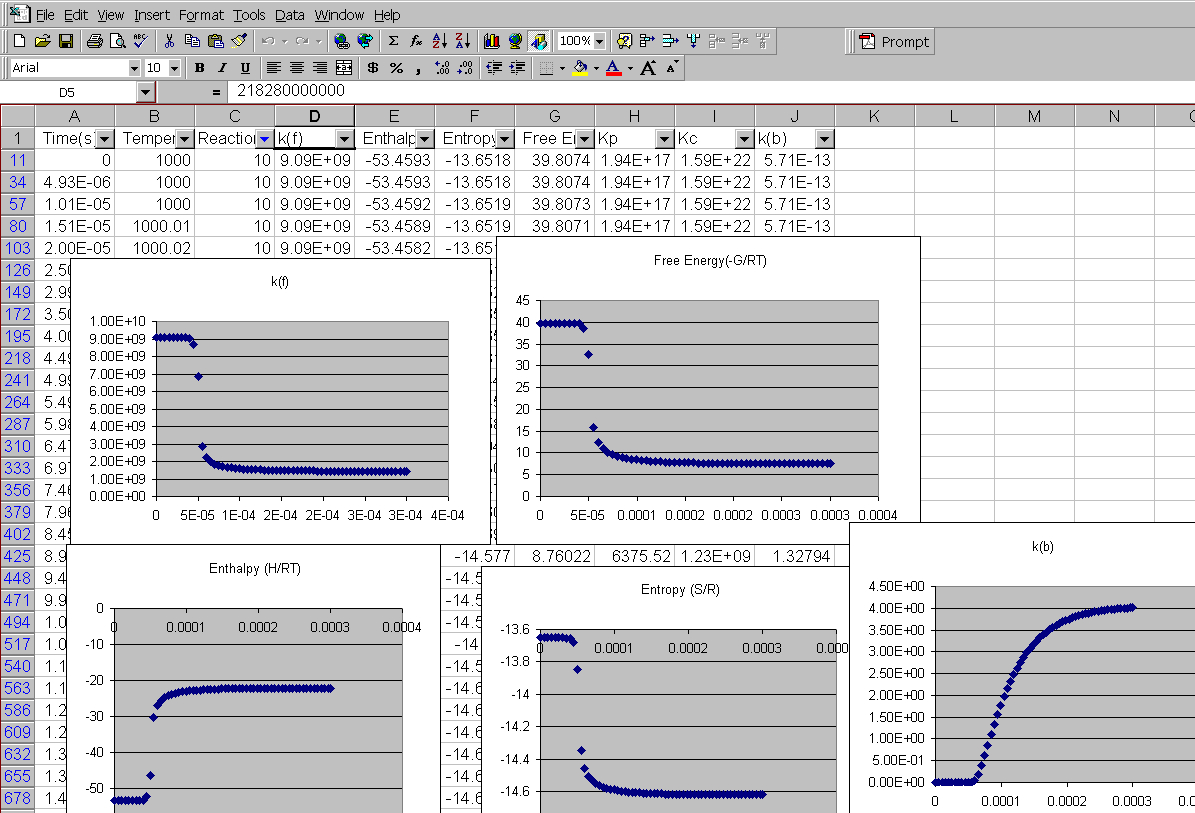Click the Save floppy disk icon
Screen dimensions: 1195x813
pos(65,41)
